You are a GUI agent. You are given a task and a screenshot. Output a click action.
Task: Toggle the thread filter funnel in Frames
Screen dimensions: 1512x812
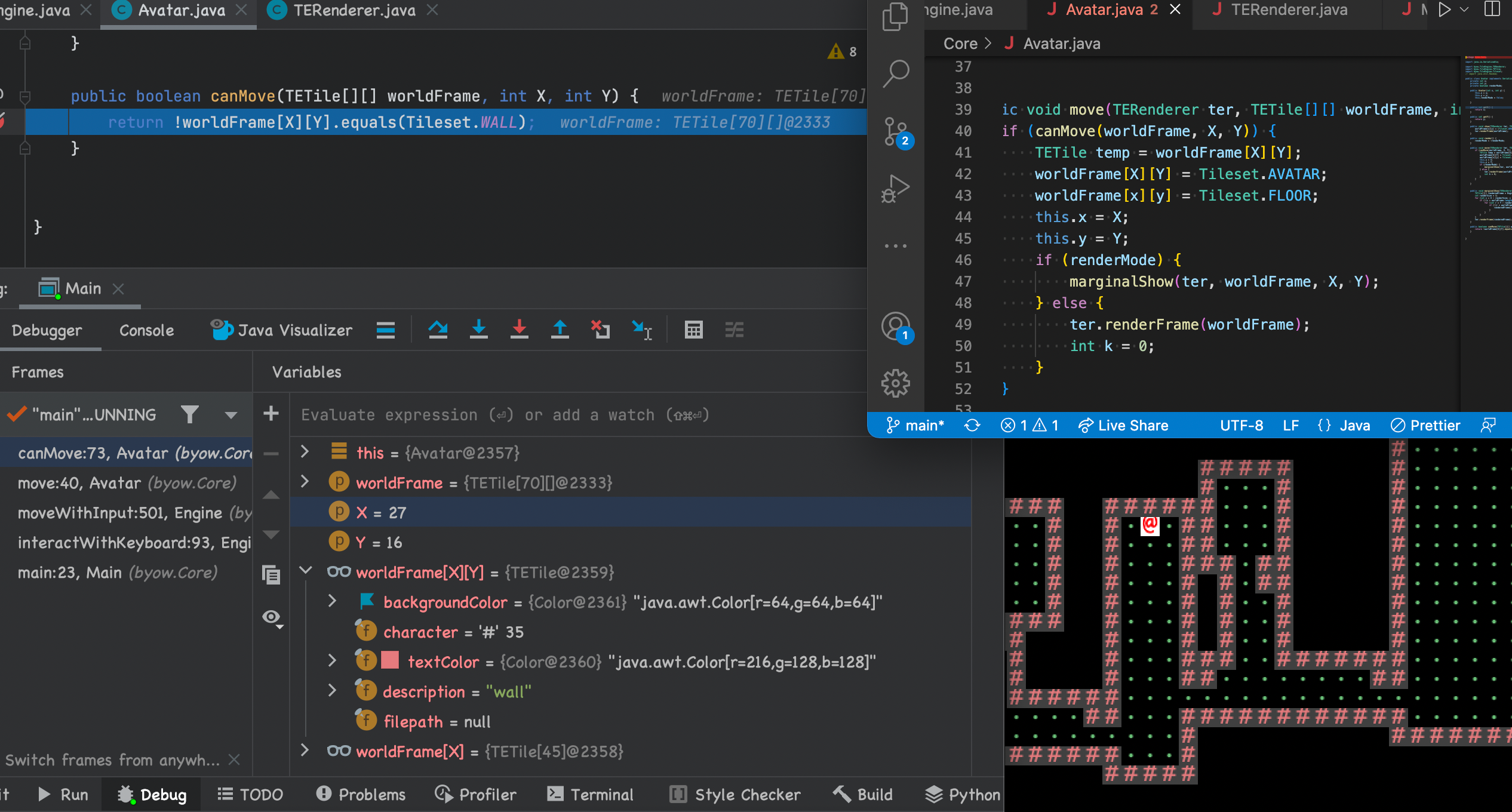coord(190,414)
